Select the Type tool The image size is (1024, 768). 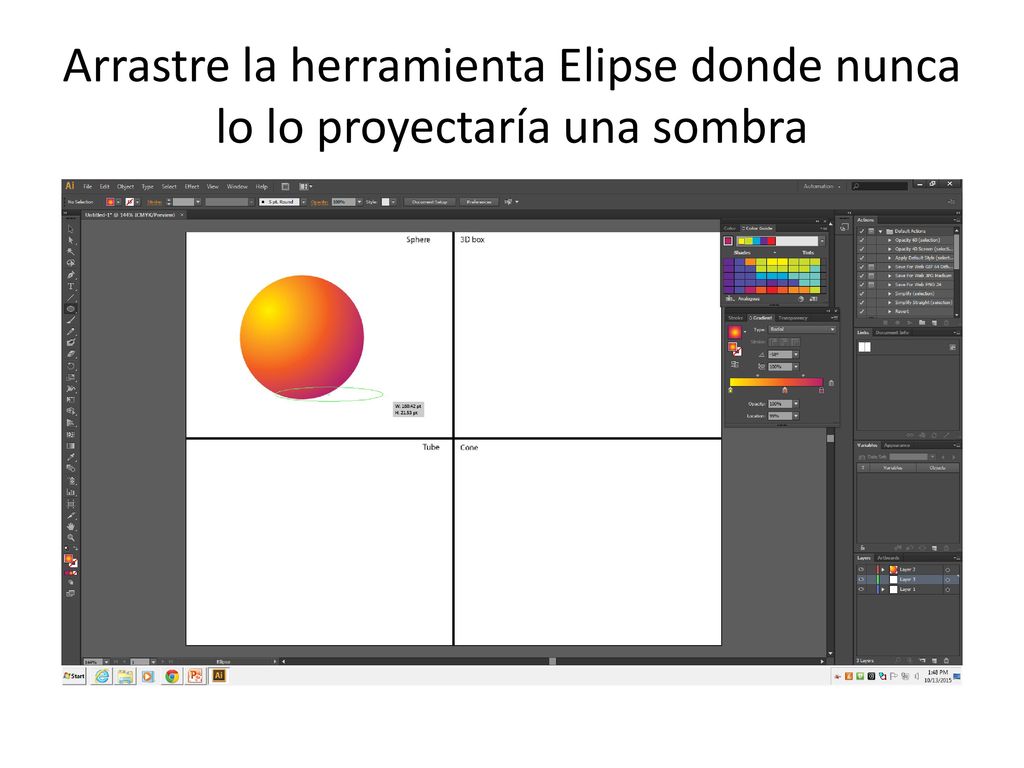71,286
